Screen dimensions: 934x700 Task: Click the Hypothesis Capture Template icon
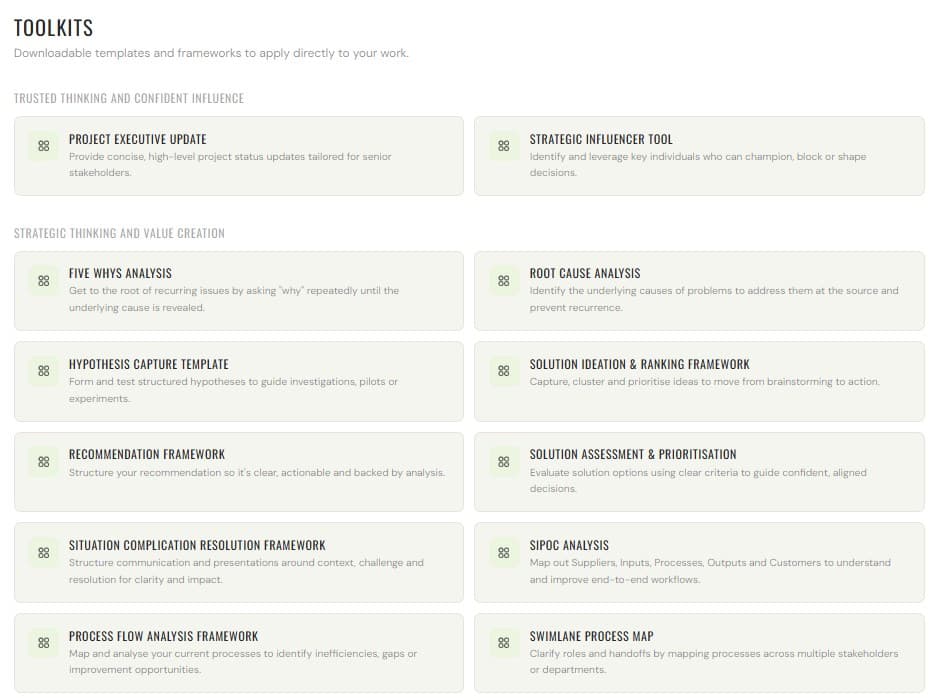click(43, 371)
